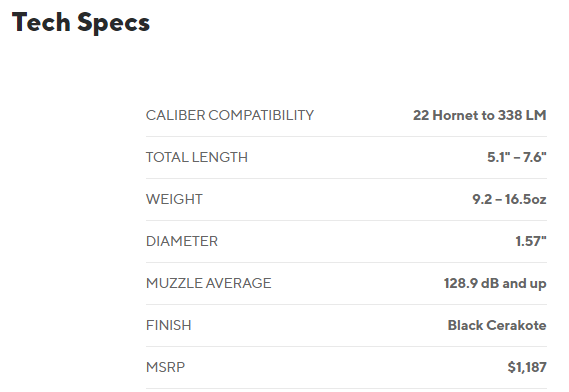
Task: Select the MUZZLE AVERAGE label
Action: click(x=208, y=283)
